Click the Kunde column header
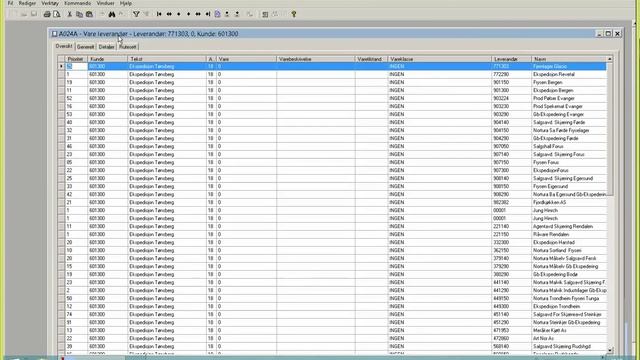640x360 pixels. click(x=107, y=59)
